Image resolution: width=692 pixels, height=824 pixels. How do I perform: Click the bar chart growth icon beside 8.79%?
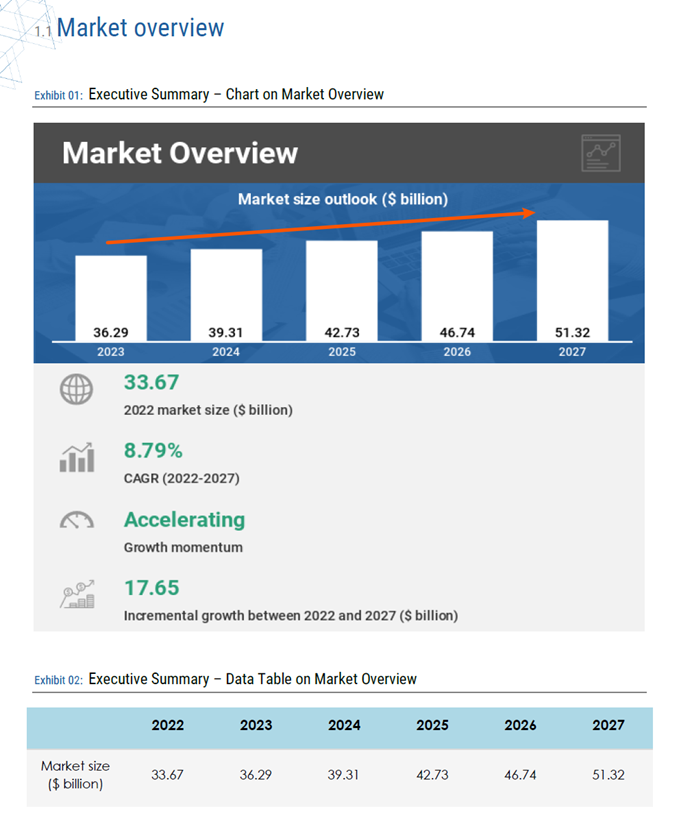coord(77,457)
